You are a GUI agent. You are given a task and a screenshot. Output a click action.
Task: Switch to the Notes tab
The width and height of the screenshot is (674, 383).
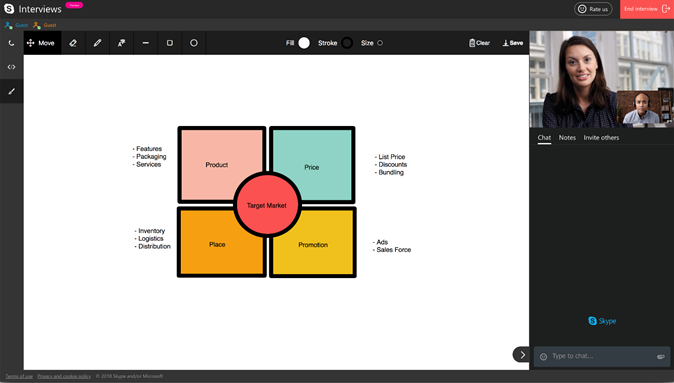(567, 138)
